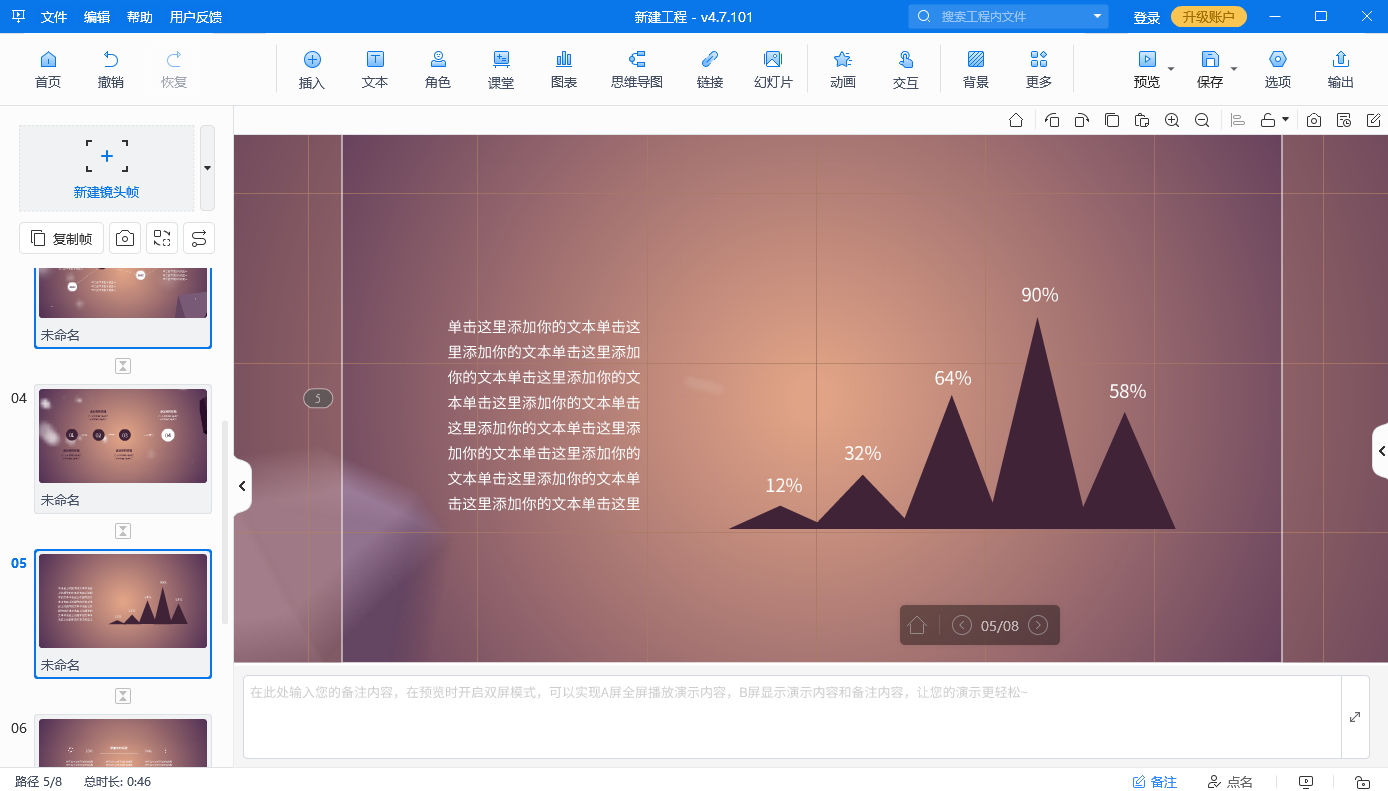Click the 搜索工程内文件 search field
The width and height of the screenshot is (1388, 791).
coord(1010,16)
